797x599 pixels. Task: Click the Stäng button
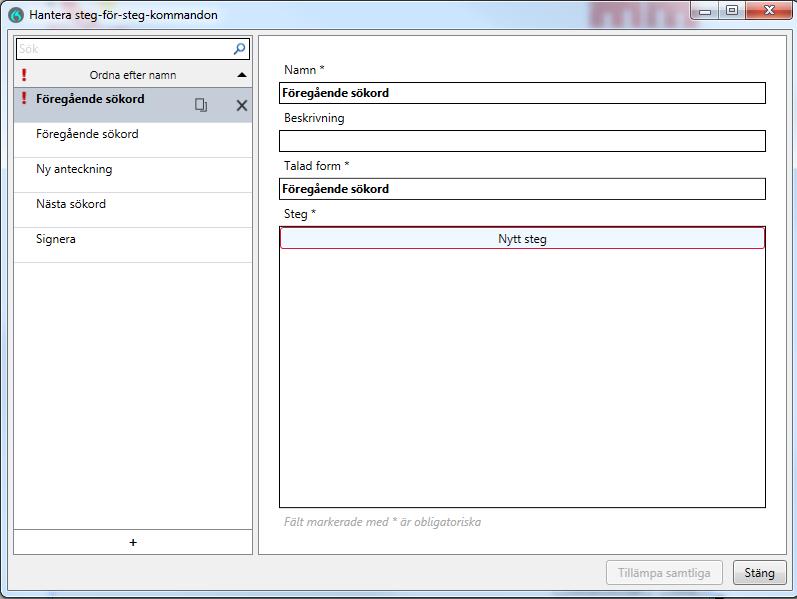point(759,573)
